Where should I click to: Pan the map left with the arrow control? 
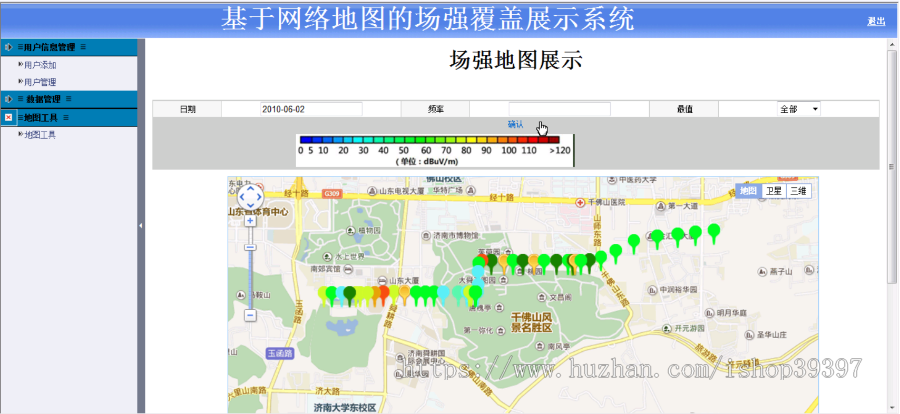pos(242,198)
